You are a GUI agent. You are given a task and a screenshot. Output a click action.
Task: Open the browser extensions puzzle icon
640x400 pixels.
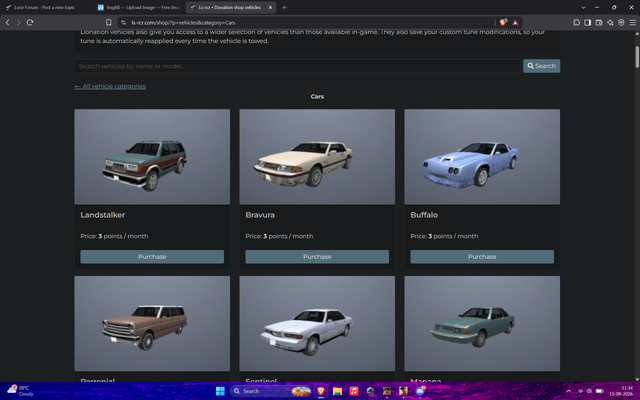[x=576, y=22]
